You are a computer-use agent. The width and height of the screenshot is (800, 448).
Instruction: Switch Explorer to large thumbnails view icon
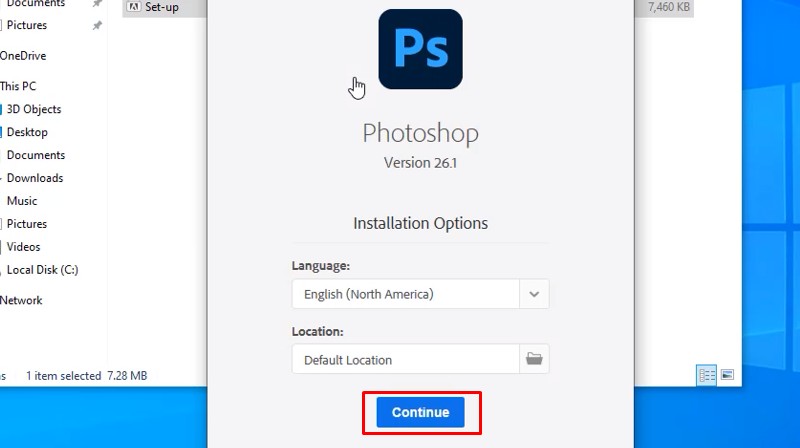pyautogui.click(x=728, y=375)
